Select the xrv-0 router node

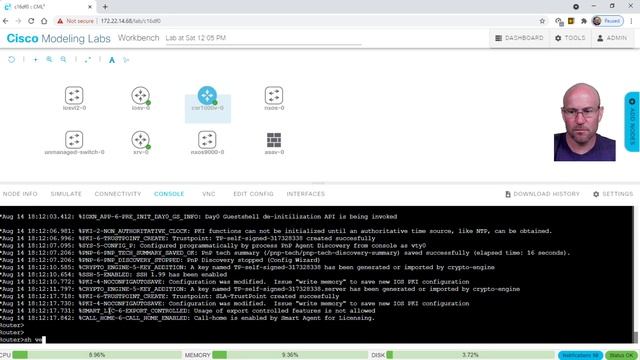pos(140,140)
